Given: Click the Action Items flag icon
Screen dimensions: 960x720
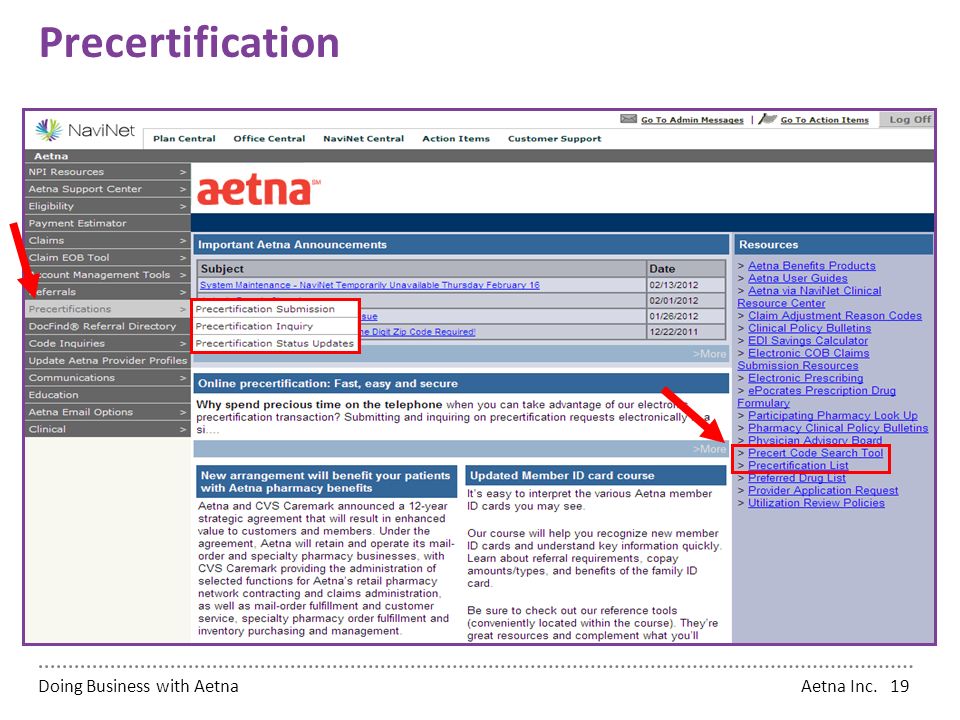Looking at the screenshot, I should [x=767, y=119].
